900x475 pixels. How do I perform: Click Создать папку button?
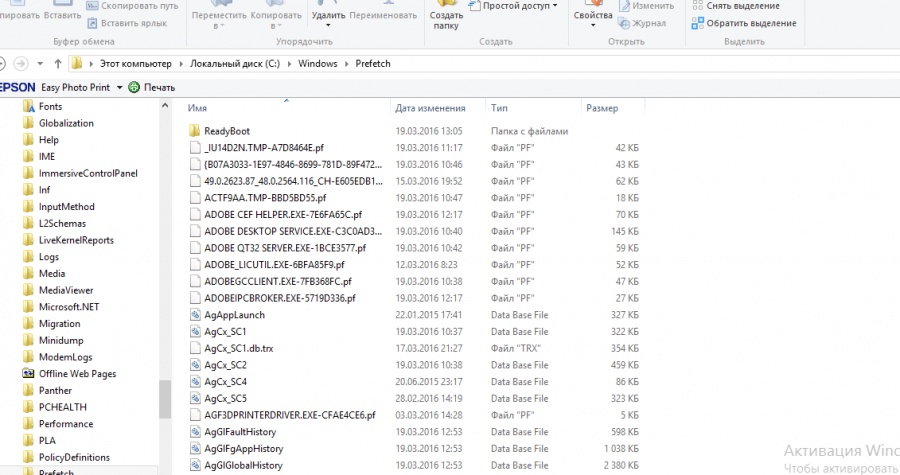coord(446,16)
